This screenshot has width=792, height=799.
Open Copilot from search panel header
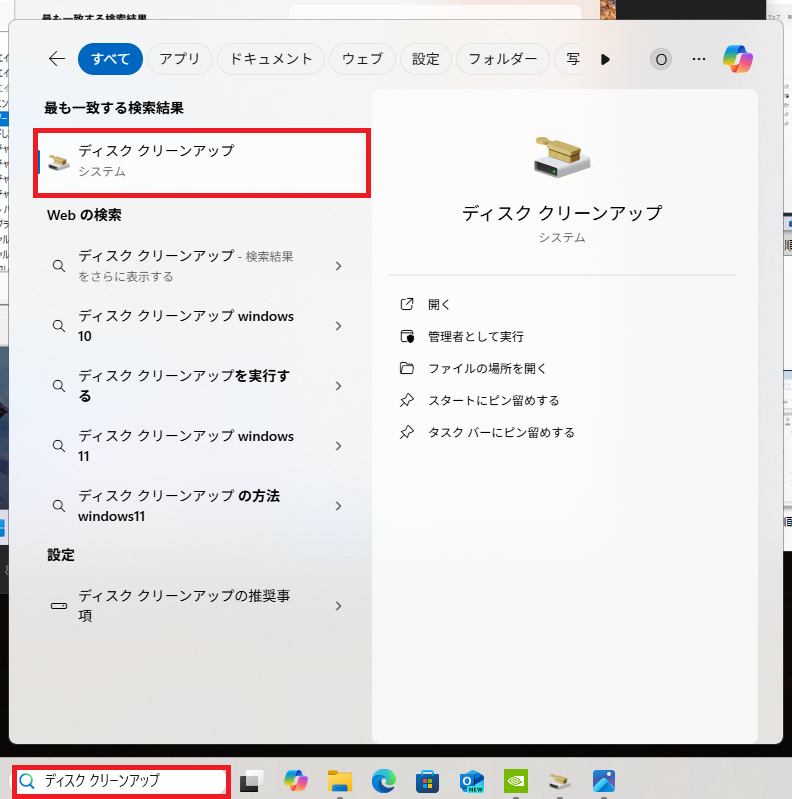[x=738, y=59]
